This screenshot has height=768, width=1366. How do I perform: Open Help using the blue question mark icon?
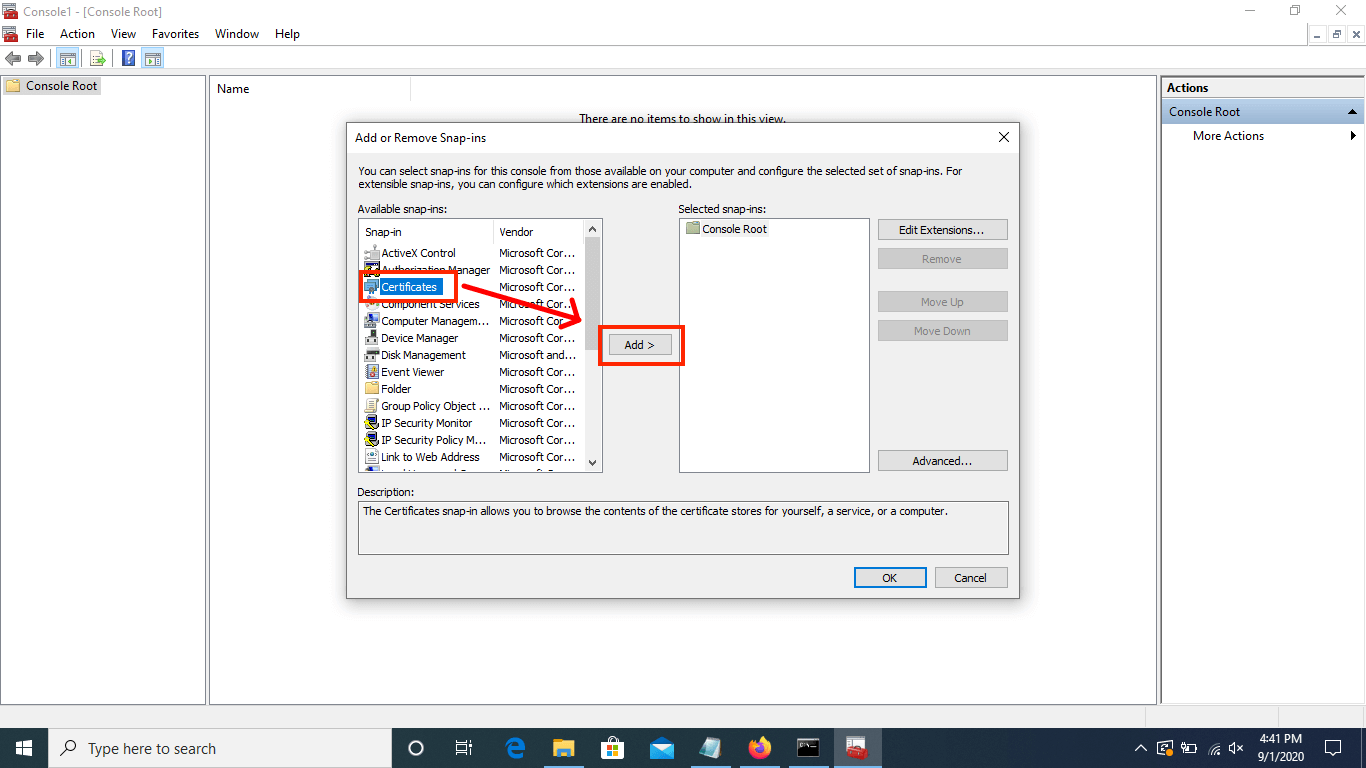point(127,57)
